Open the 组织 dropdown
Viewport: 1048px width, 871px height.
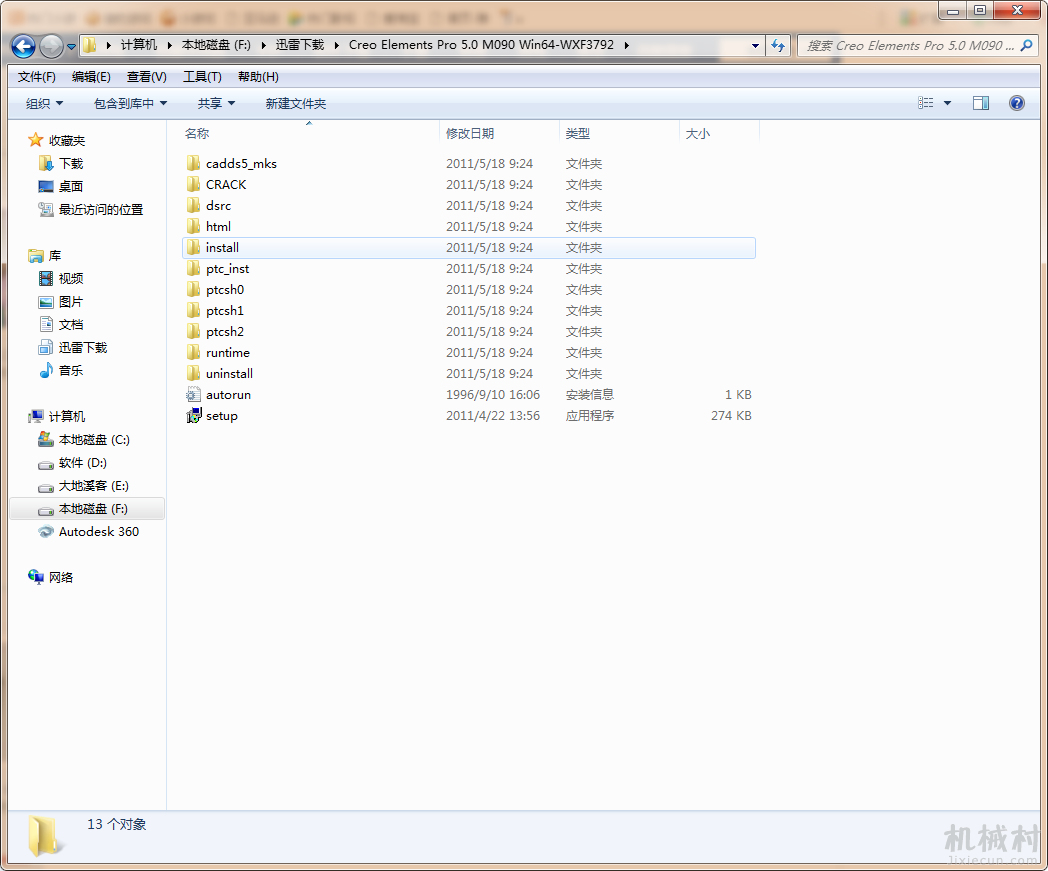click(x=44, y=104)
